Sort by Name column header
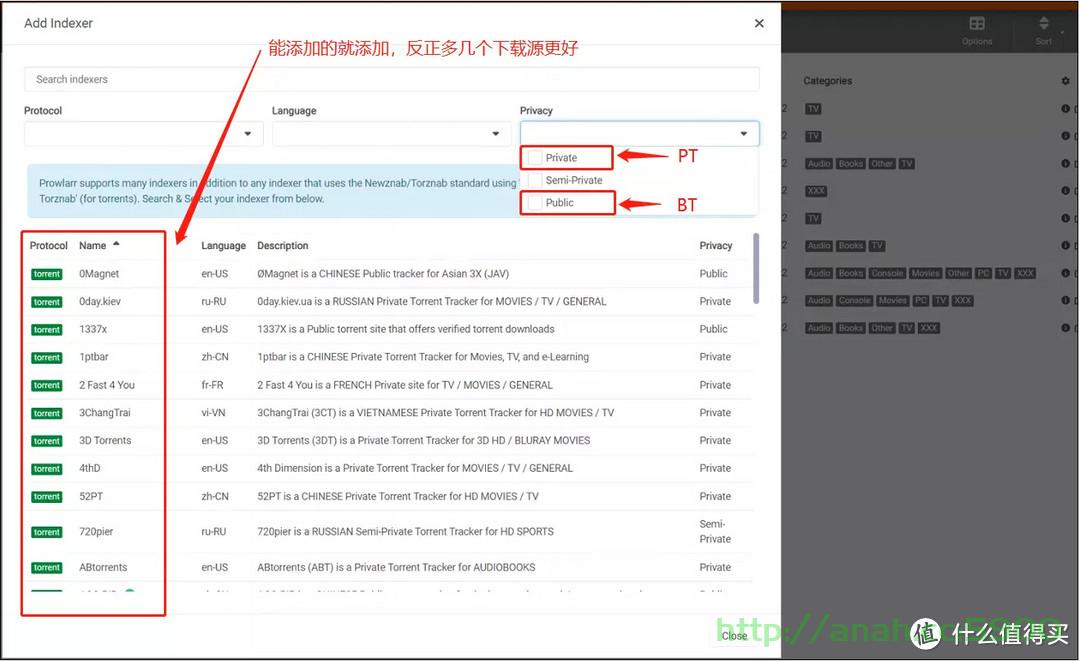1080x661 pixels. [92, 246]
